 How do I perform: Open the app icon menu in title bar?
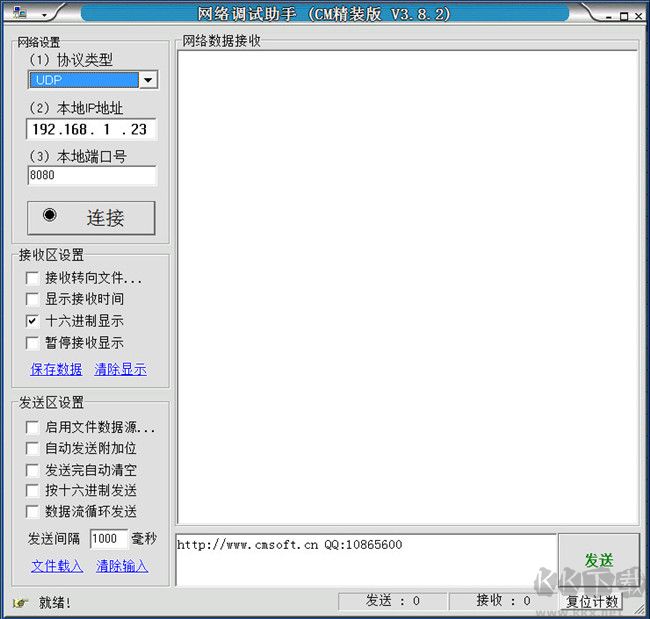tap(19, 13)
